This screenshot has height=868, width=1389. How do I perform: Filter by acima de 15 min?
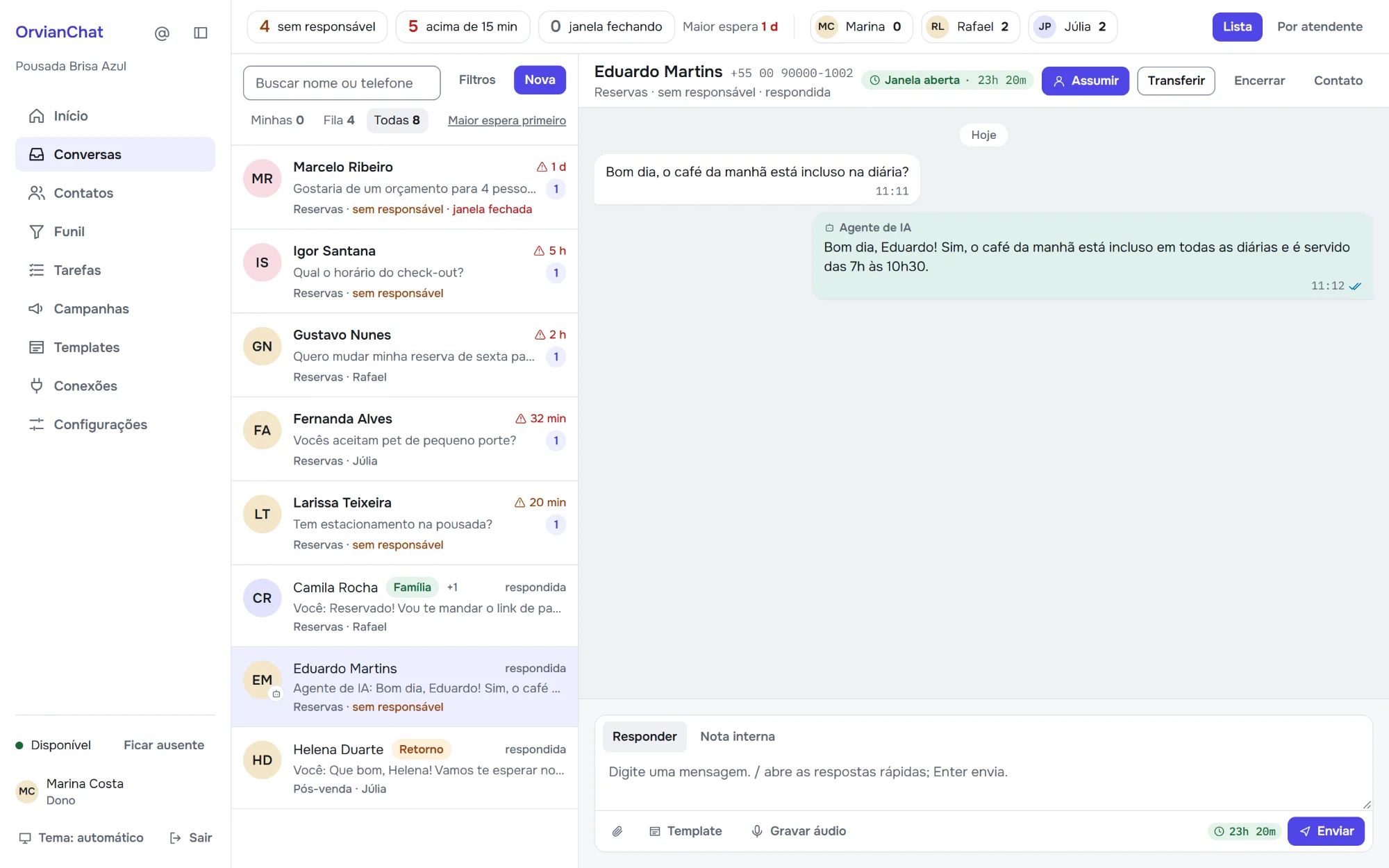[x=463, y=27]
